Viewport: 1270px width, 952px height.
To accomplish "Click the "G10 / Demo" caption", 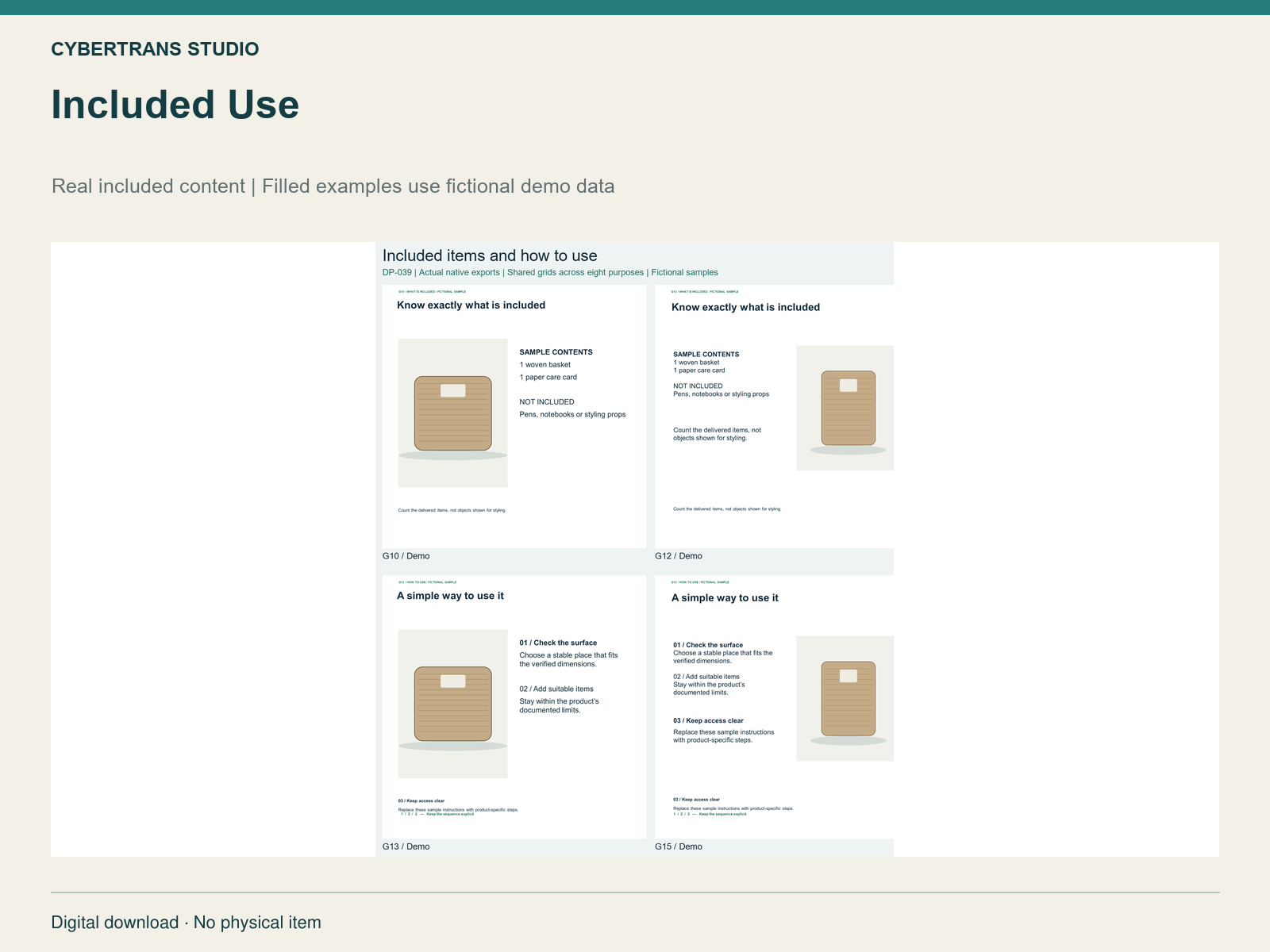I will tap(406, 556).
